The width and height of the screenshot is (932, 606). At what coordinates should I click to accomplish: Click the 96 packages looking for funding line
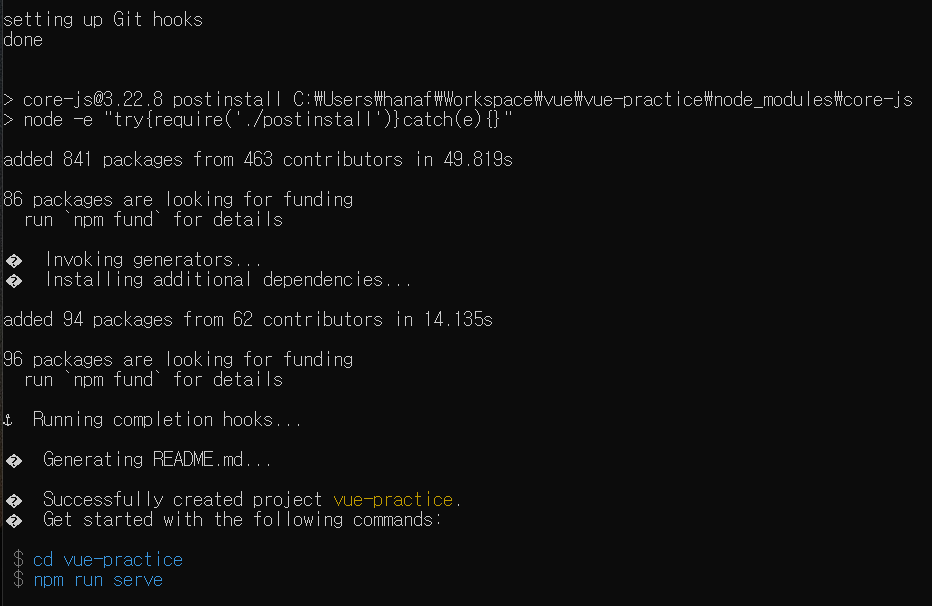[178, 359]
